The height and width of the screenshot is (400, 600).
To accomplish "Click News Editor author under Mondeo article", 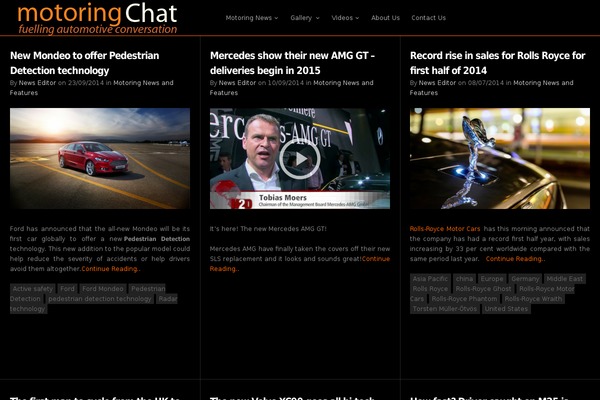I will pos(37,83).
